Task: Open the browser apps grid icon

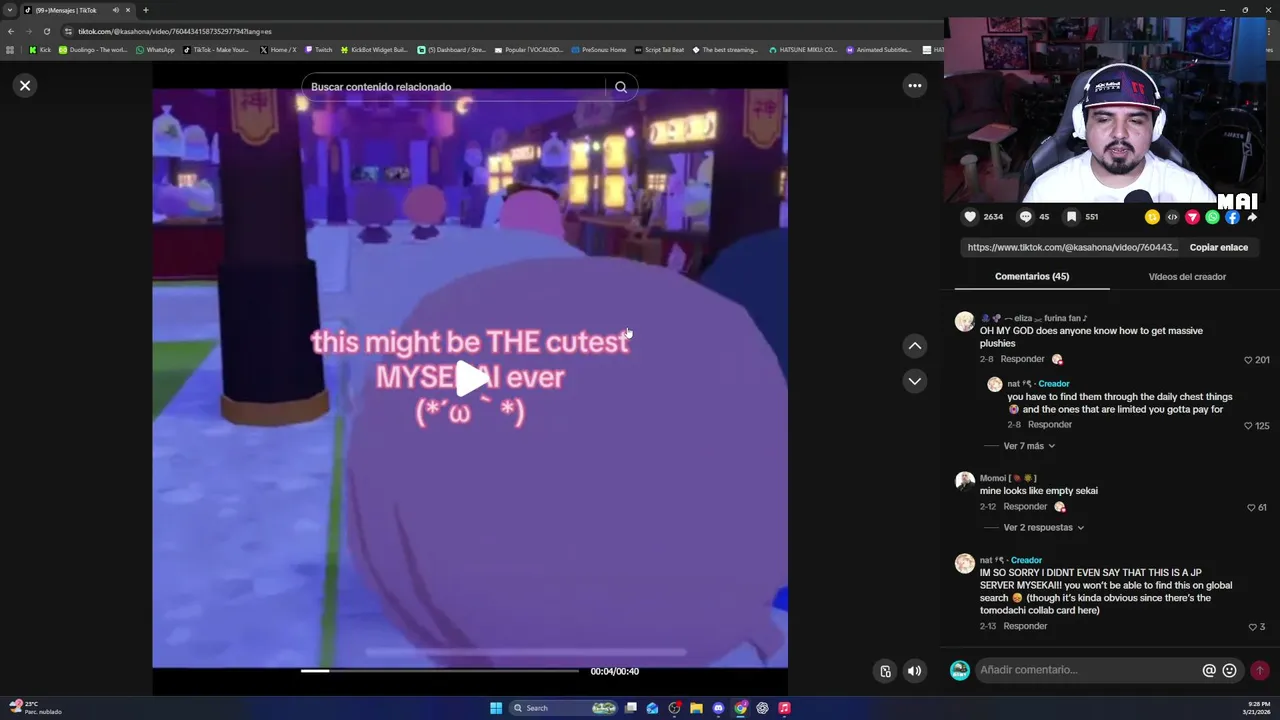Action: (10, 50)
